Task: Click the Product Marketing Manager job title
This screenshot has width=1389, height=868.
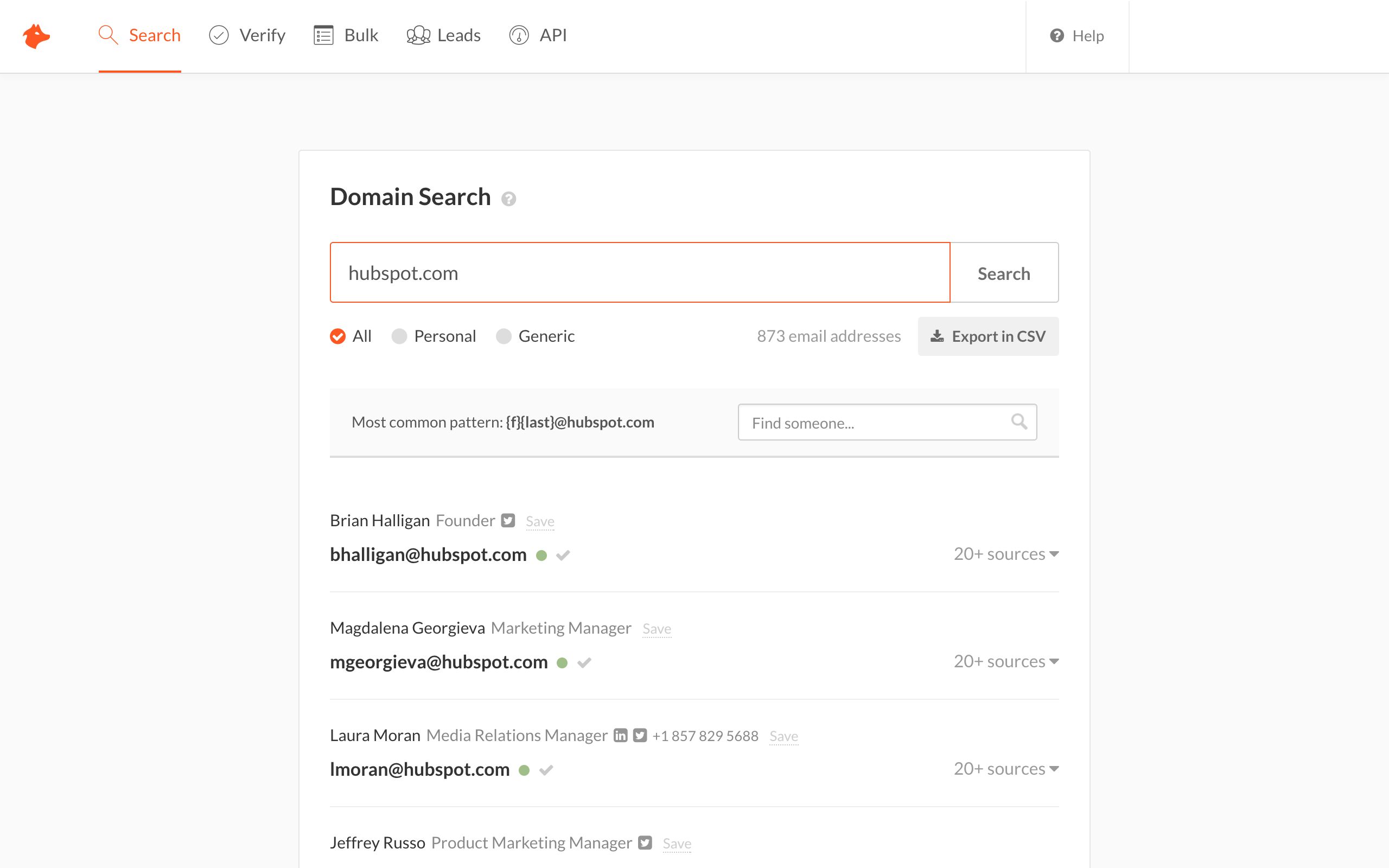Action: 532,842
